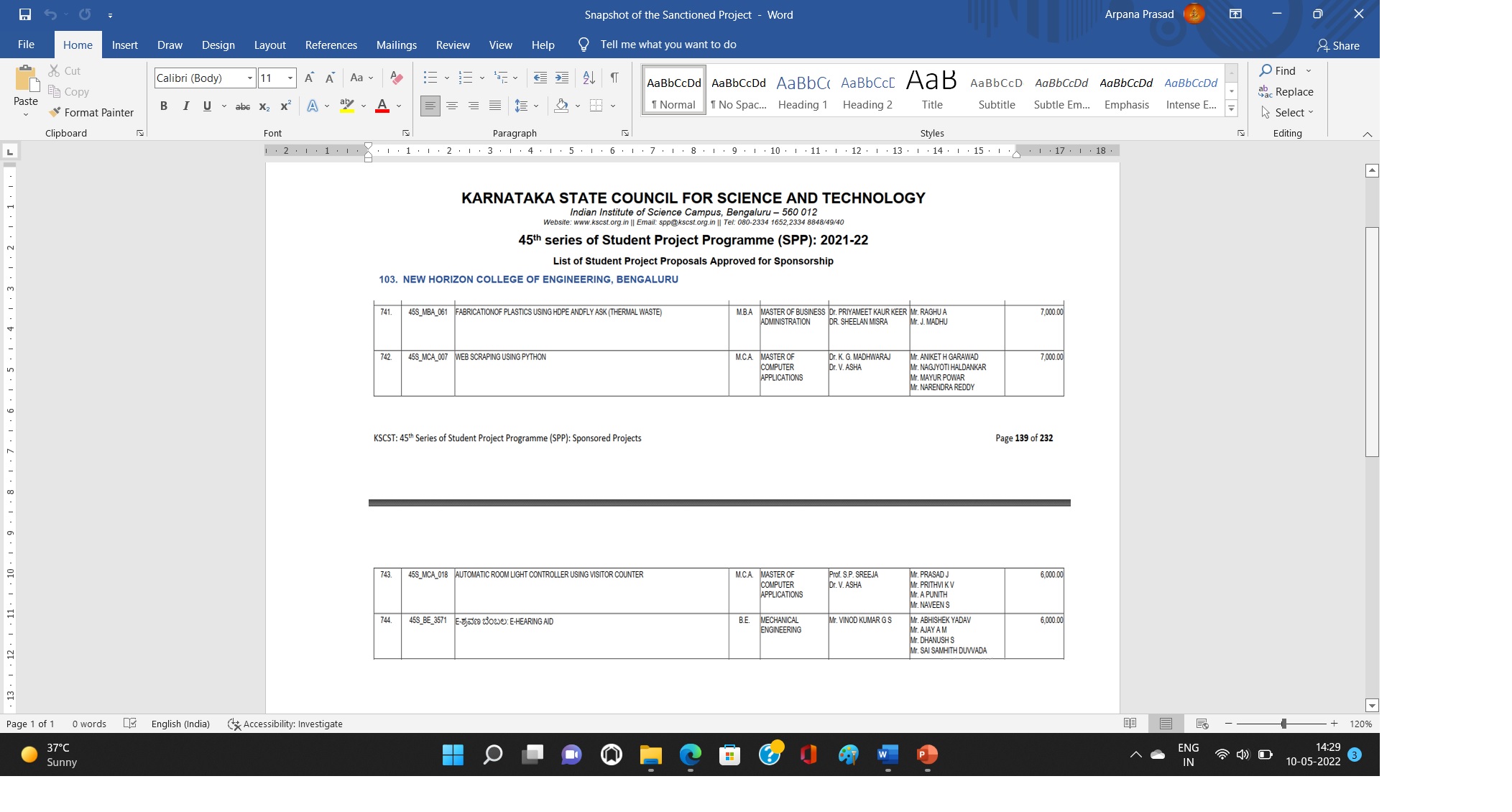1512x812 pixels.
Task: Open the File menu
Action: (26, 45)
